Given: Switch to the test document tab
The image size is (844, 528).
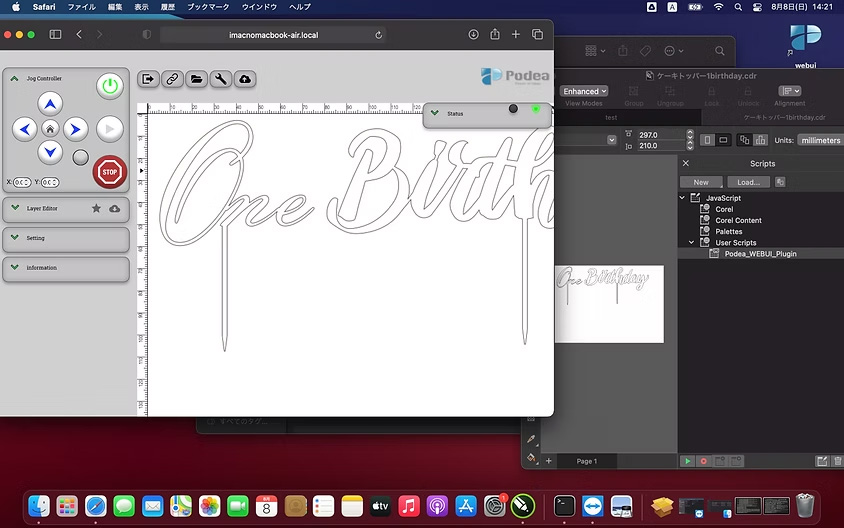Looking at the screenshot, I should click(x=611, y=117).
